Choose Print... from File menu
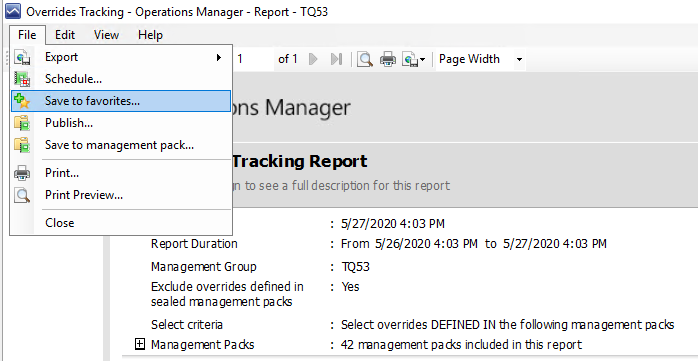698x361 pixels. [121, 173]
